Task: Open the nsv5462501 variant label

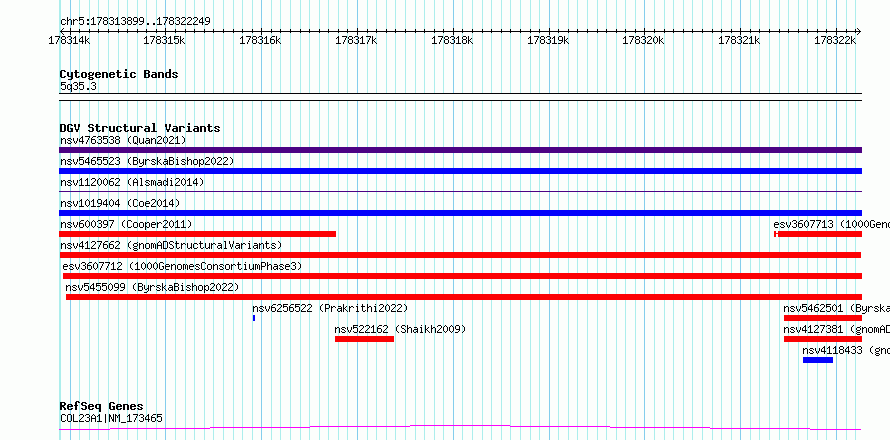Action: point(837,308)
